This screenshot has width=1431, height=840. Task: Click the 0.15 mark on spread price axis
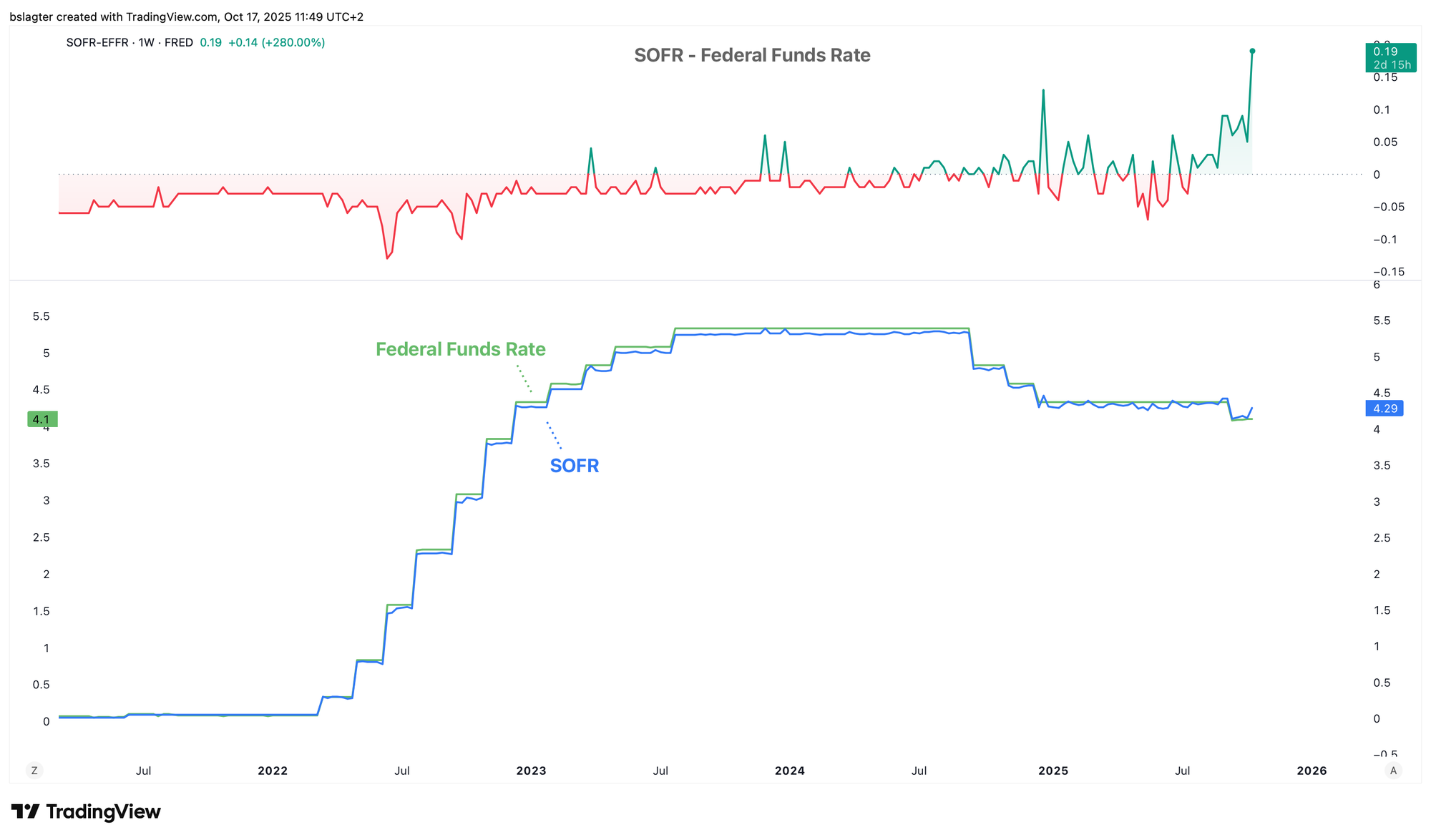1386,77
